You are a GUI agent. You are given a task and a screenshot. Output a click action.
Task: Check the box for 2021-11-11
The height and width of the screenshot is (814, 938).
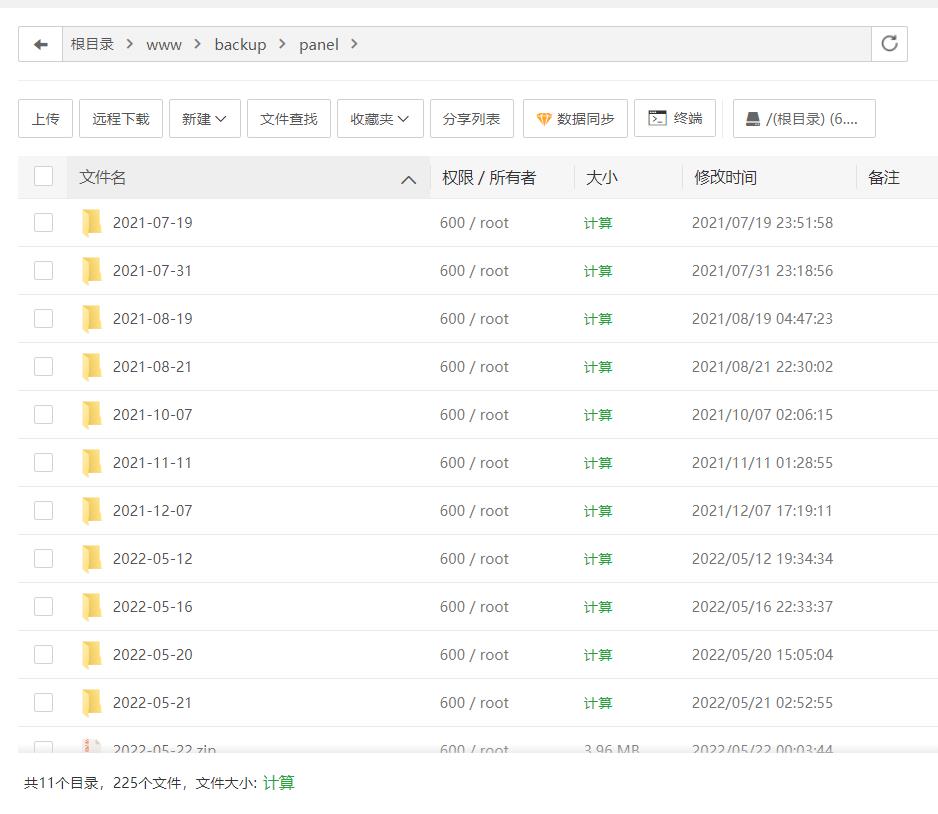point(44,462)
